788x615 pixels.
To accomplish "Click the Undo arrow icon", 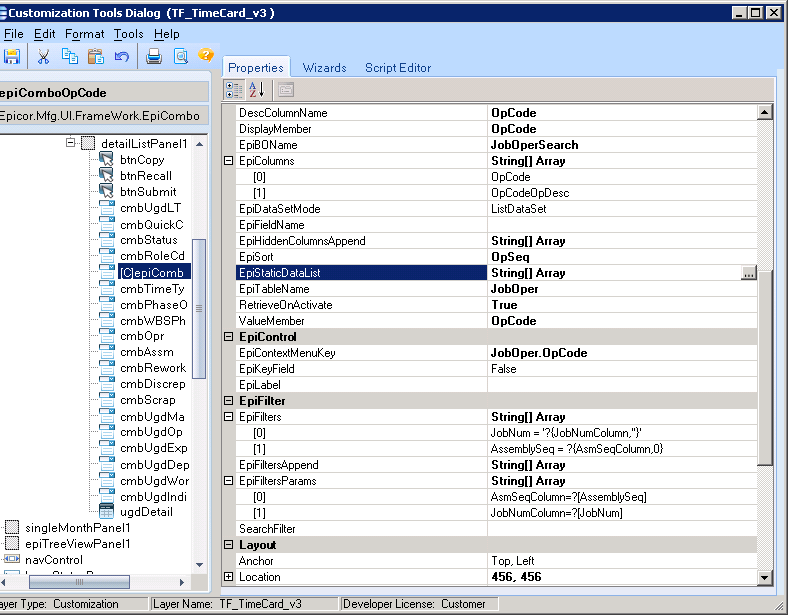I will point(121,56).
